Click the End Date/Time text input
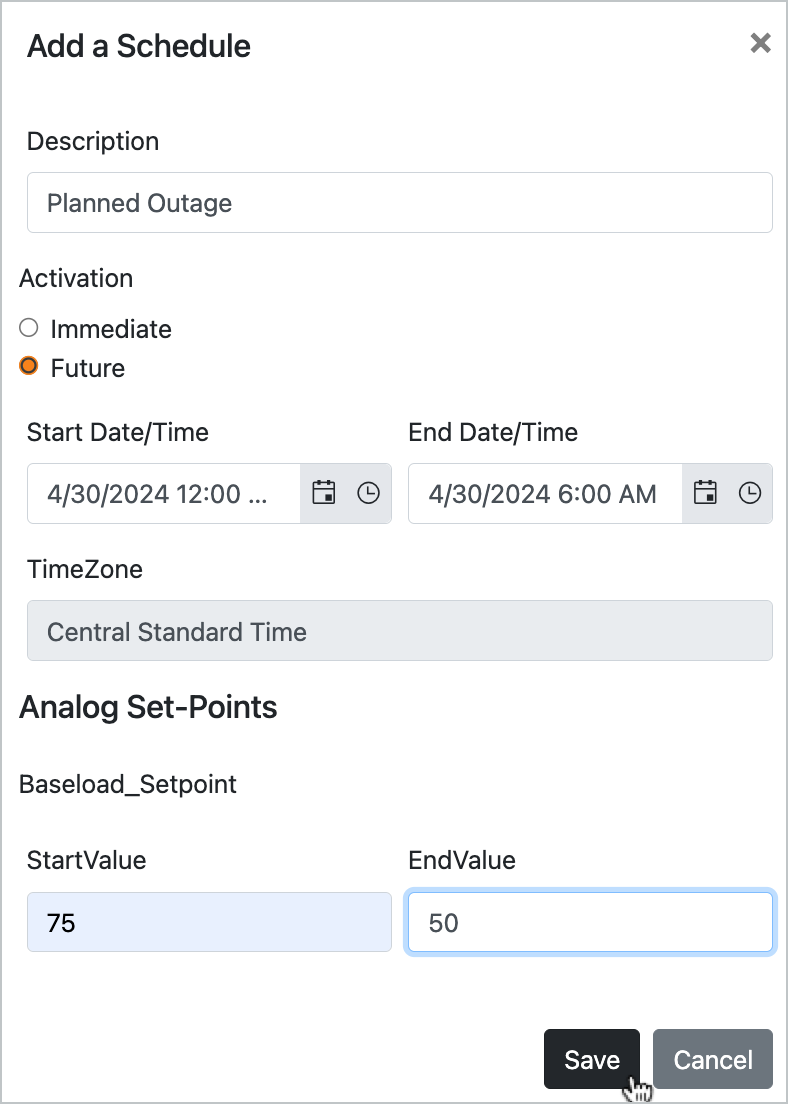Screen dimensions: 788x1104 (545, 493)
